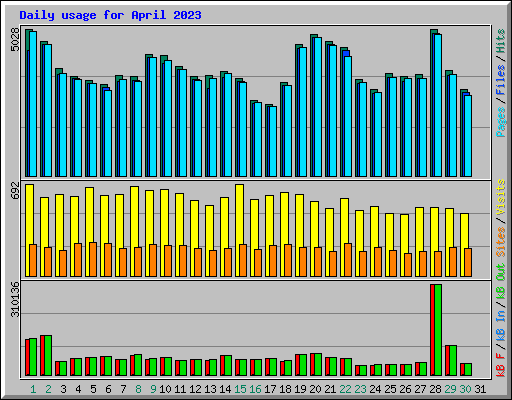Click the y-axis value 692
Viewport: 512px width, 400px height.
tap(15, 191)
